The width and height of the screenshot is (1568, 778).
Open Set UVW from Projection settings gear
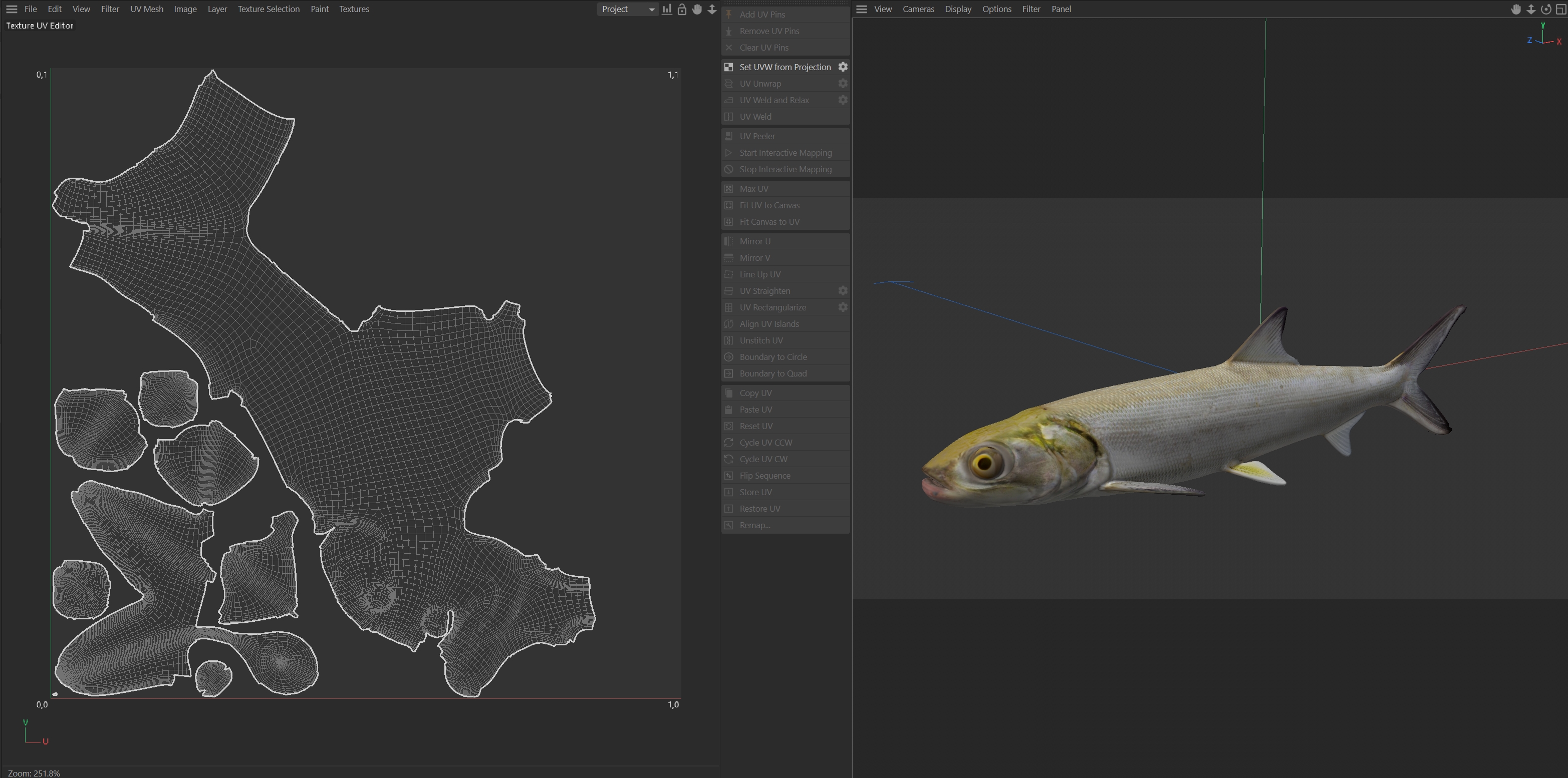pos(843,67)
